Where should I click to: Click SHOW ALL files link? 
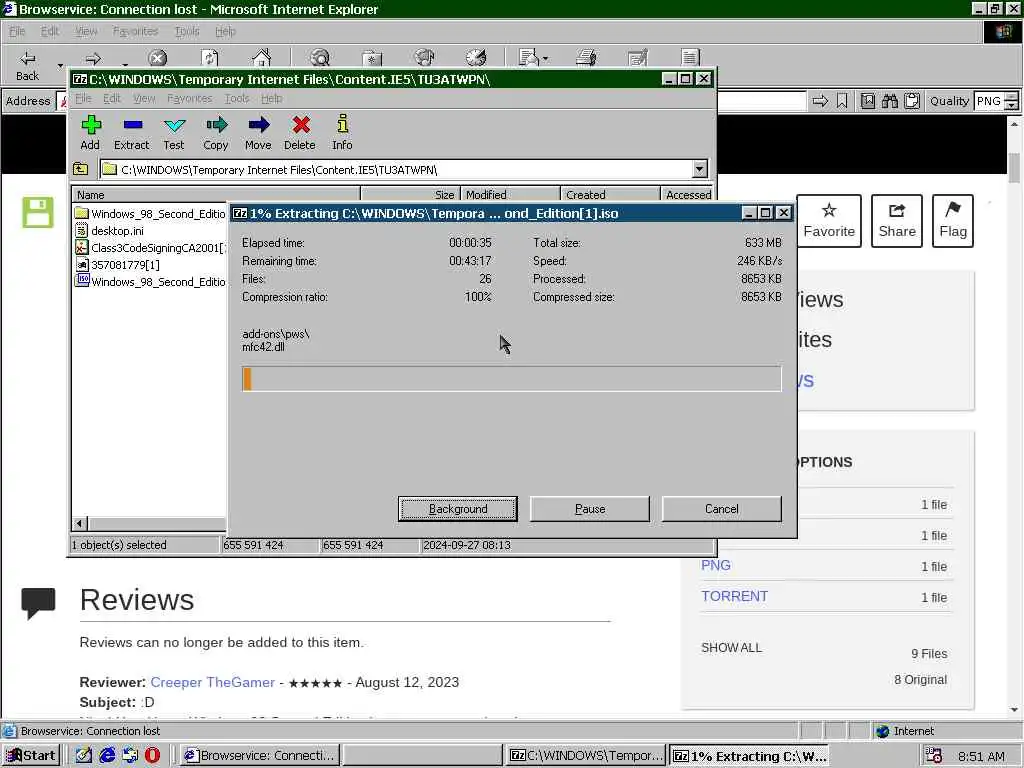click(731, 648)
